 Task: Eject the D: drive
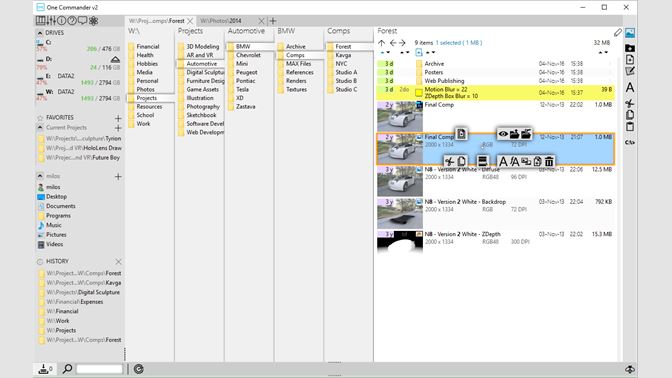click(115, 59)
